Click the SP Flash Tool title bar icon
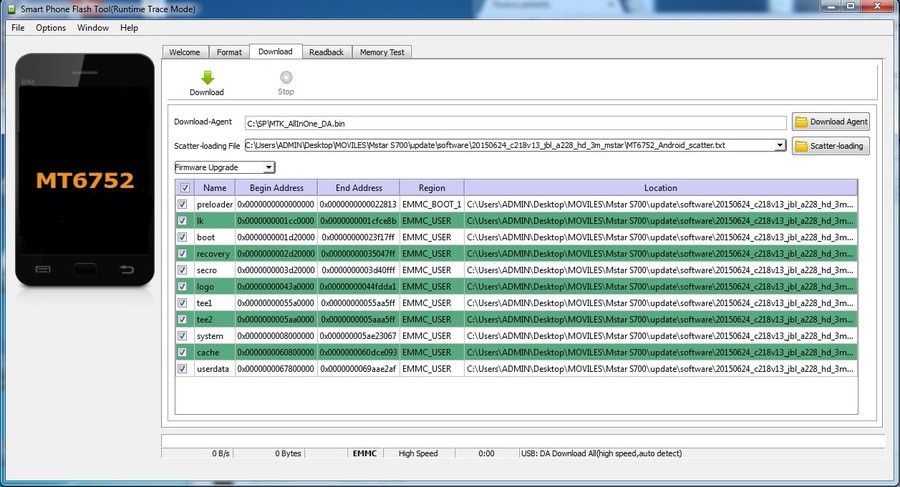 coord(10,9)
